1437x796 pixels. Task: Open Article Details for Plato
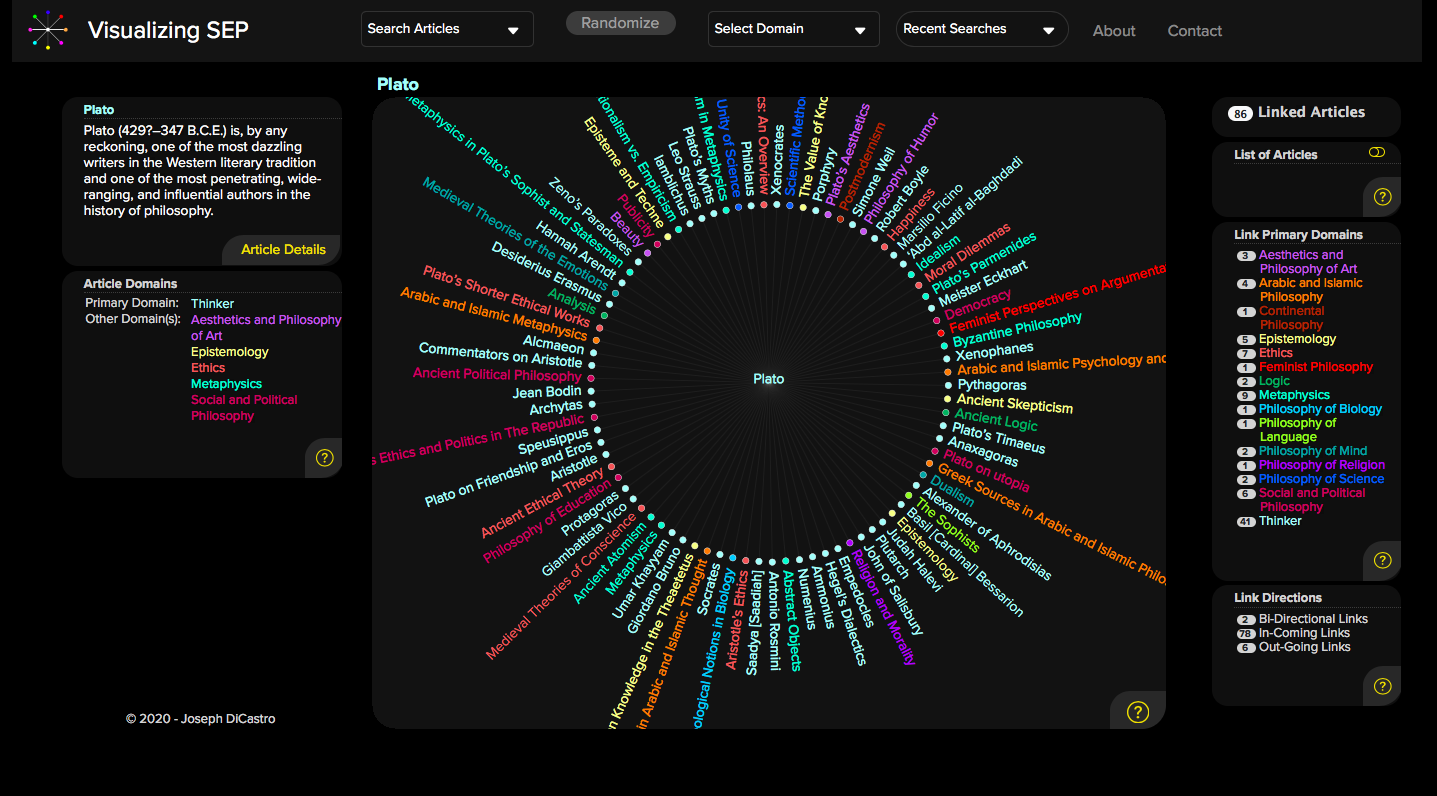(x=283, y=250)
